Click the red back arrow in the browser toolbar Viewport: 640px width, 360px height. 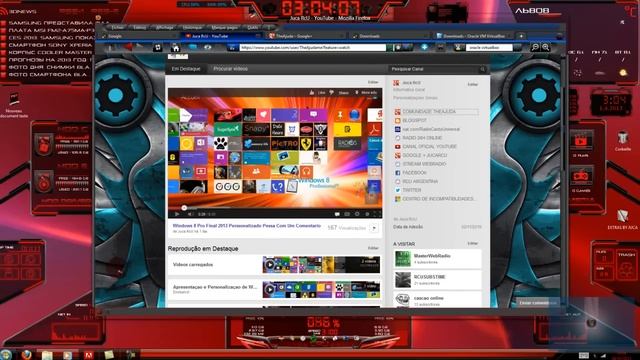point(128,47)
